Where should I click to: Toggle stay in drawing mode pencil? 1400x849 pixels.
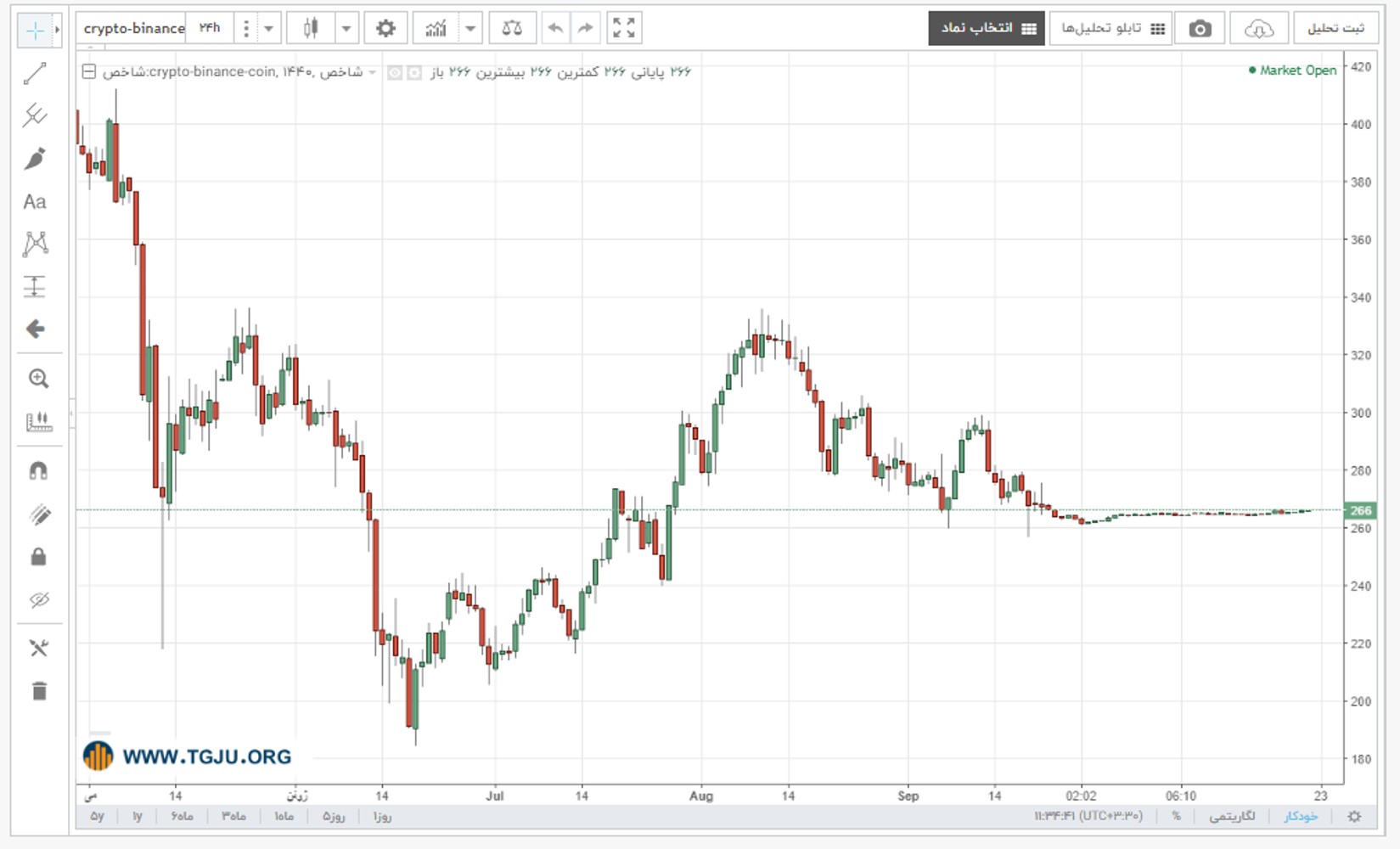tap(38, 514)
